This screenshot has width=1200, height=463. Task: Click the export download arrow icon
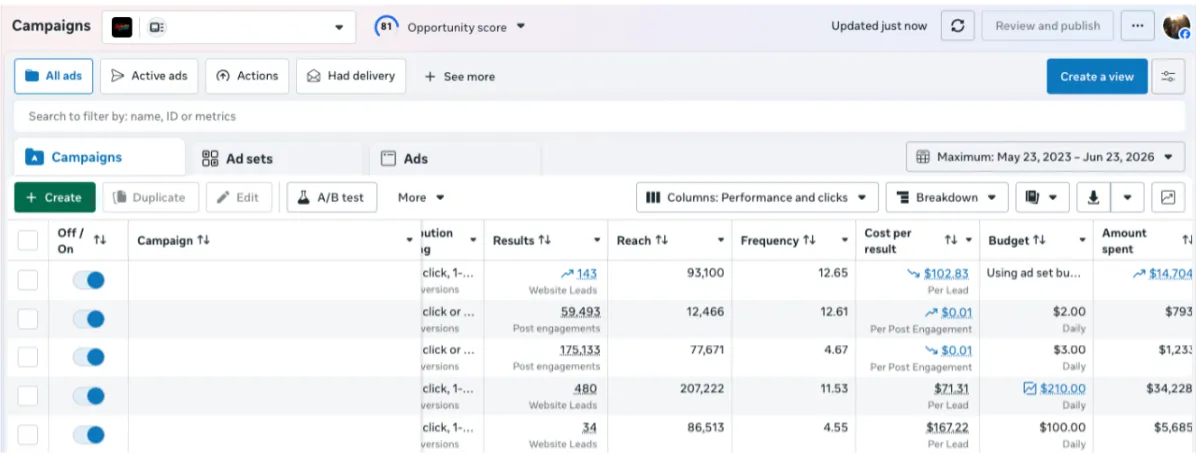pos(1093,197)
